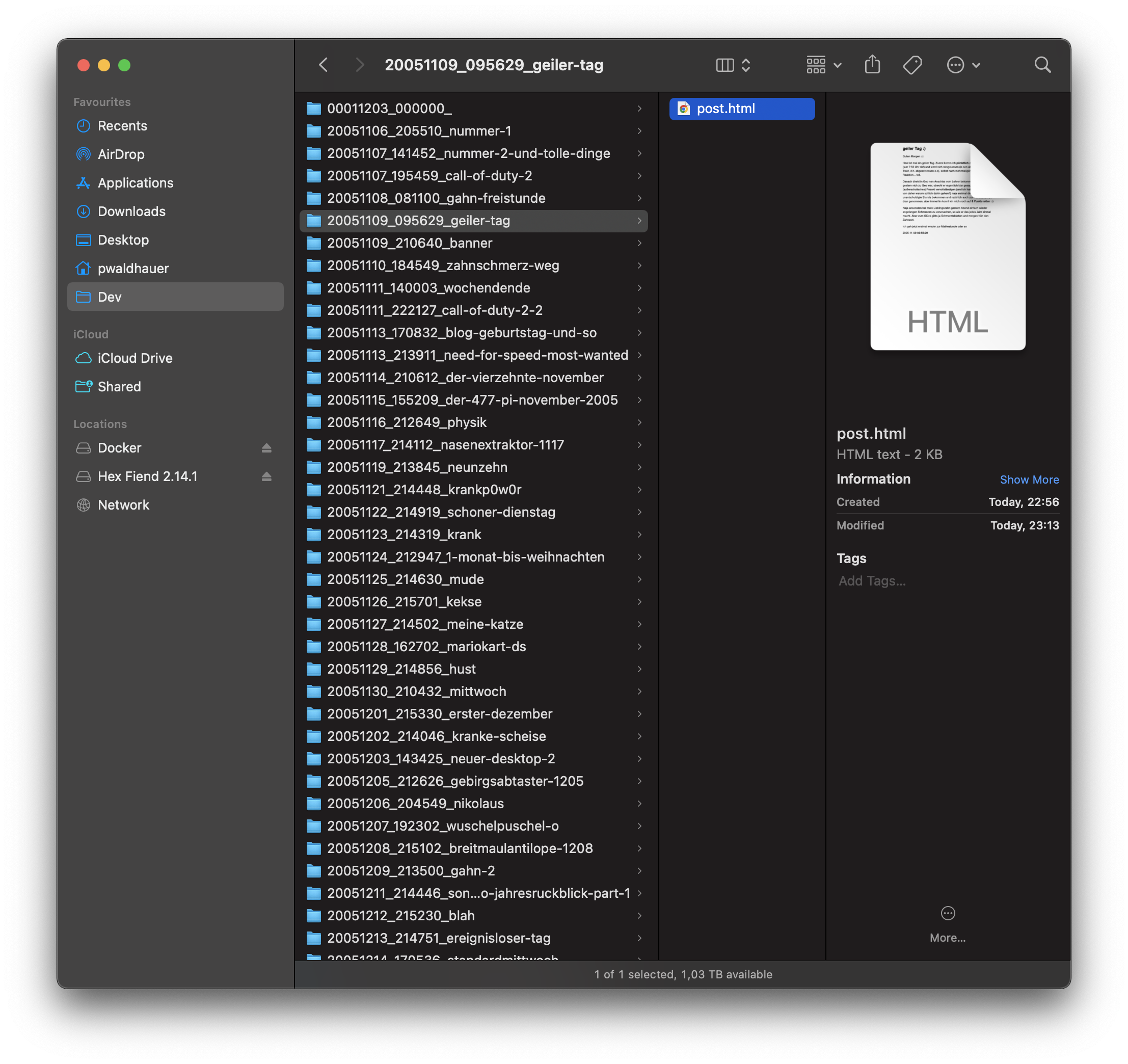The height and width of the screenshot is (1064, 1128).
Task: Open the Group By grid dropdown
Action: pos(823,65)
